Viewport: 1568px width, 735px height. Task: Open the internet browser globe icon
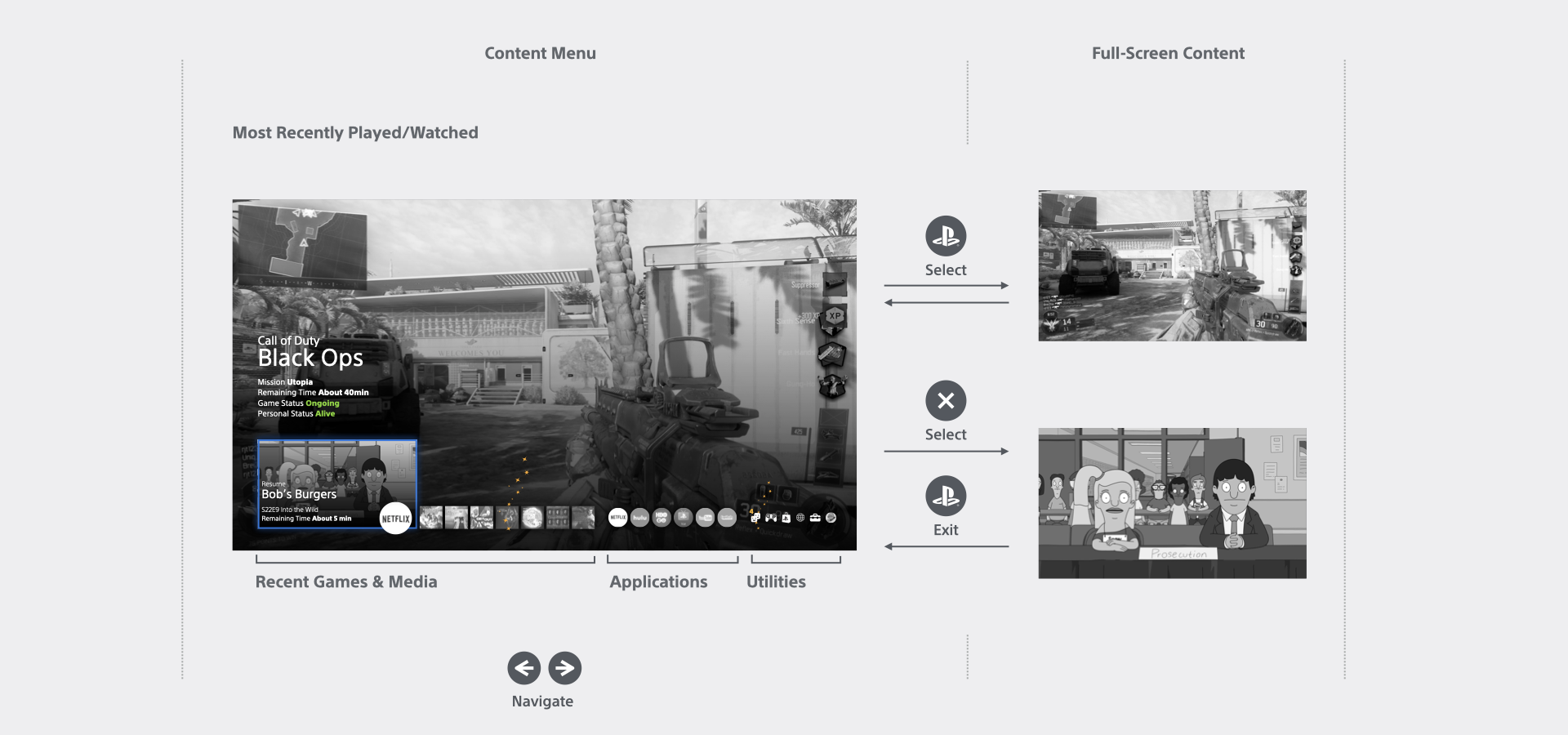(x=800, y=518)
